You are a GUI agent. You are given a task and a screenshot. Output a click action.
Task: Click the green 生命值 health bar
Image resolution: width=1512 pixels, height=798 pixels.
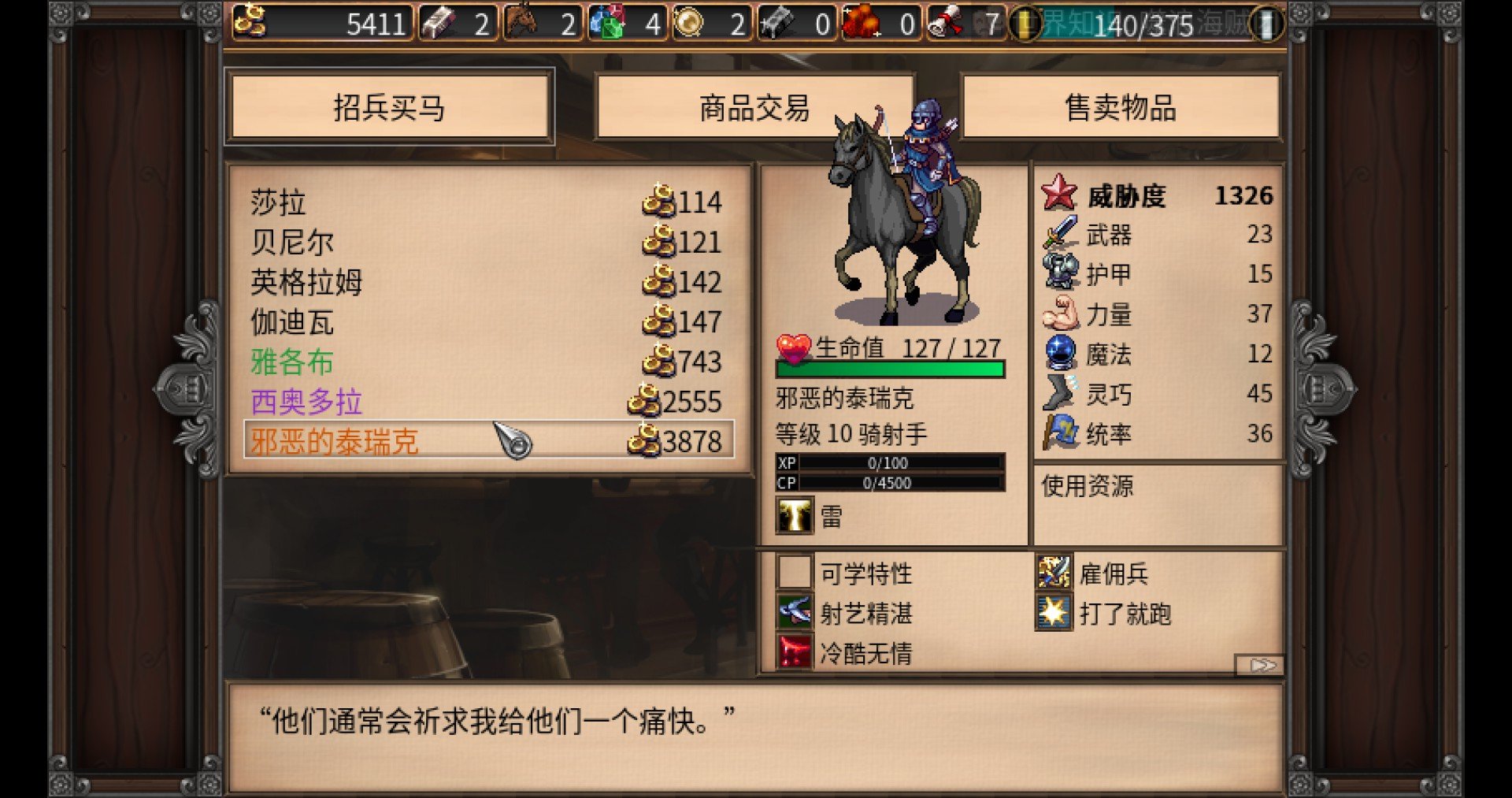tap(890, 369)
